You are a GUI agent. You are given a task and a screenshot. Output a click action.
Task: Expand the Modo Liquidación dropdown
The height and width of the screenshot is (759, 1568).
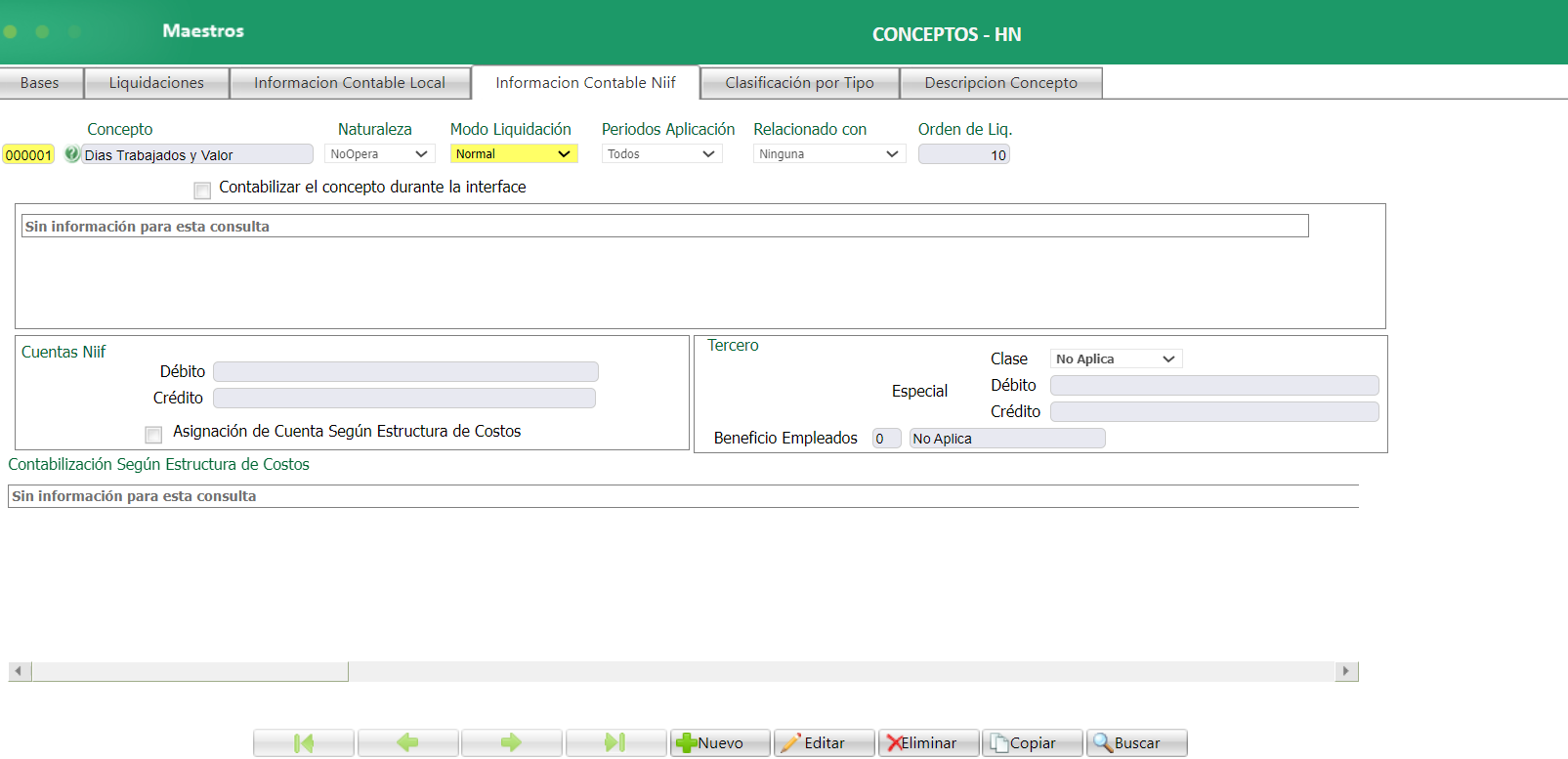[514, 154]
